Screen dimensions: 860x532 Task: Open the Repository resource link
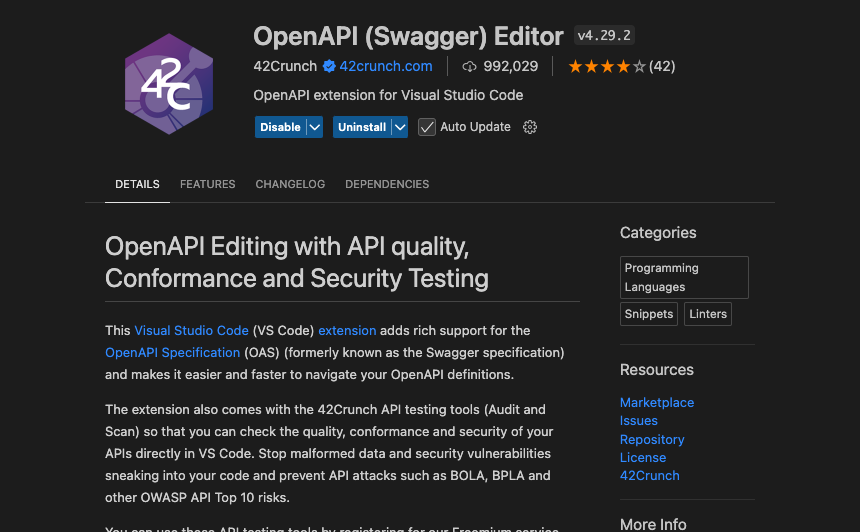(652, 439)
